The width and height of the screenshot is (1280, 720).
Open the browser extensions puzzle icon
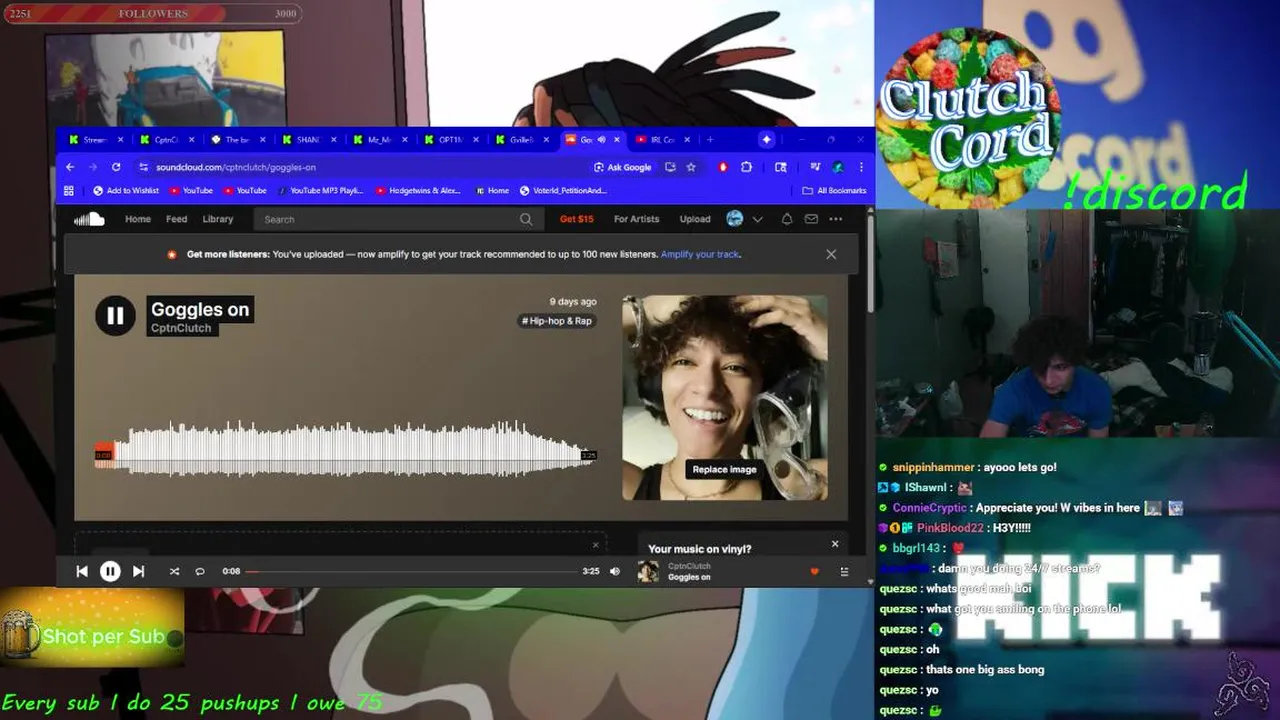pyautogui.click(x=746, y=167)
